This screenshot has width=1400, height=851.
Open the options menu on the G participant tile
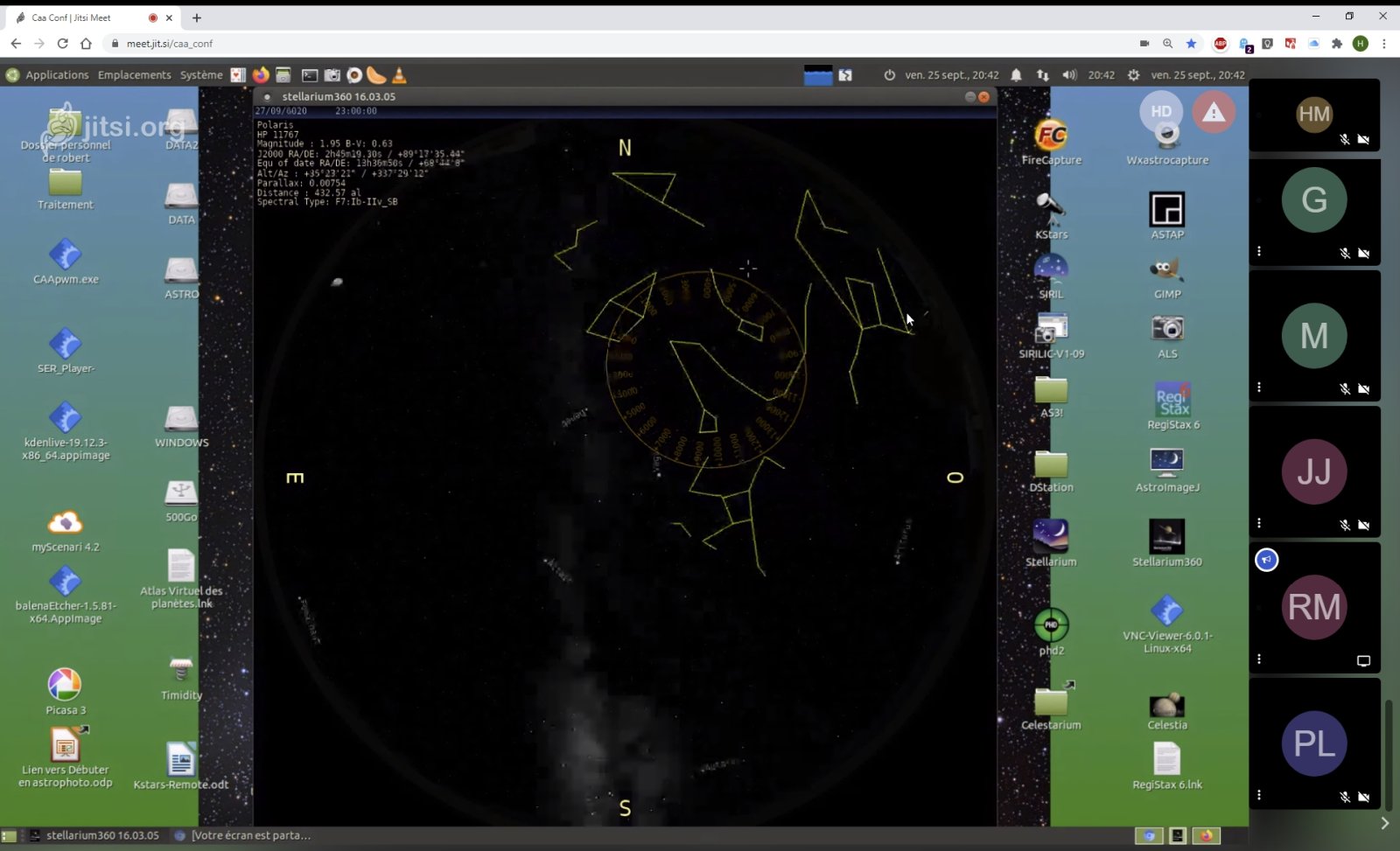1259,251
